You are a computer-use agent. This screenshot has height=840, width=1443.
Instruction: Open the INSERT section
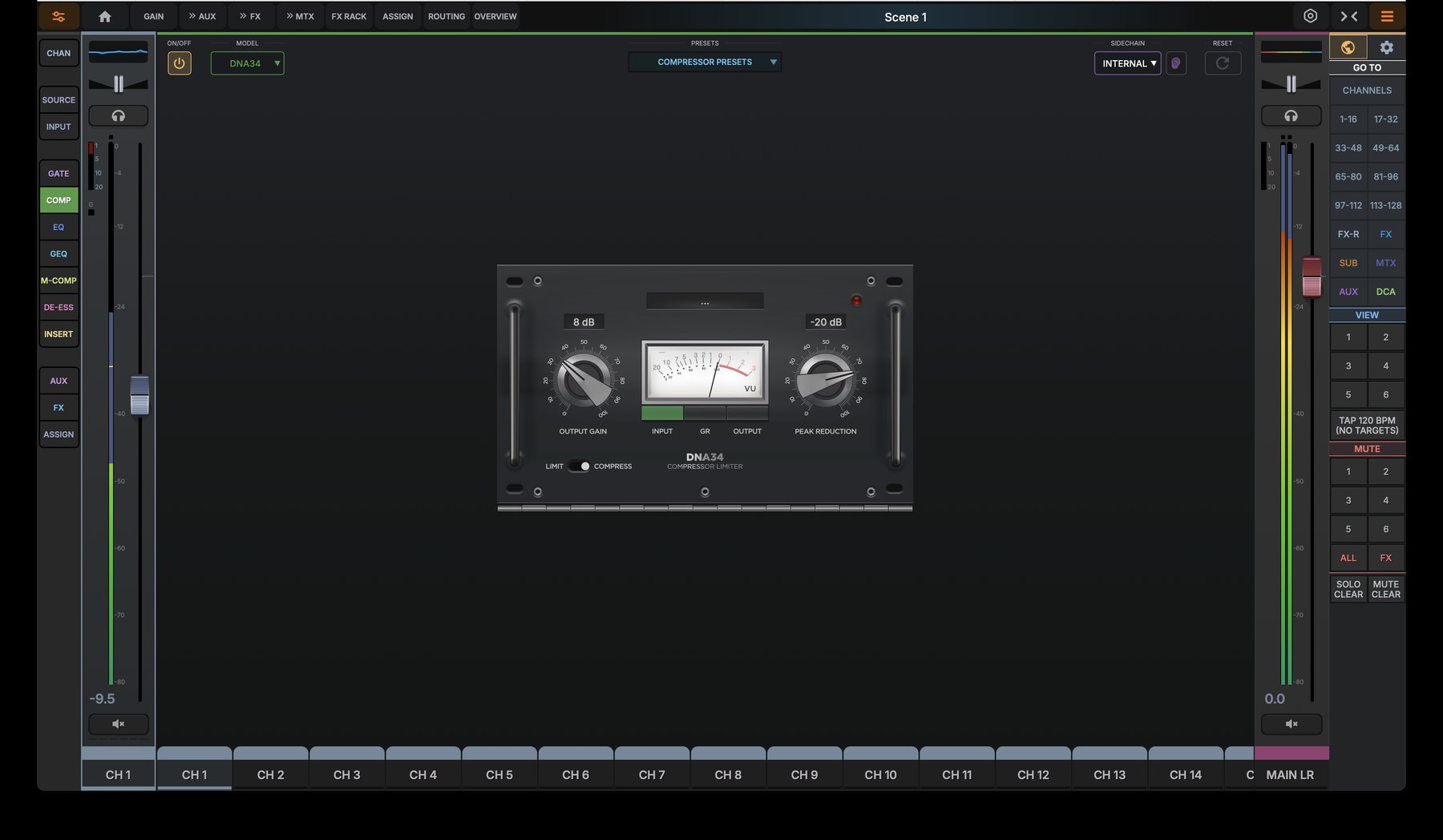[x=59, y=334]
